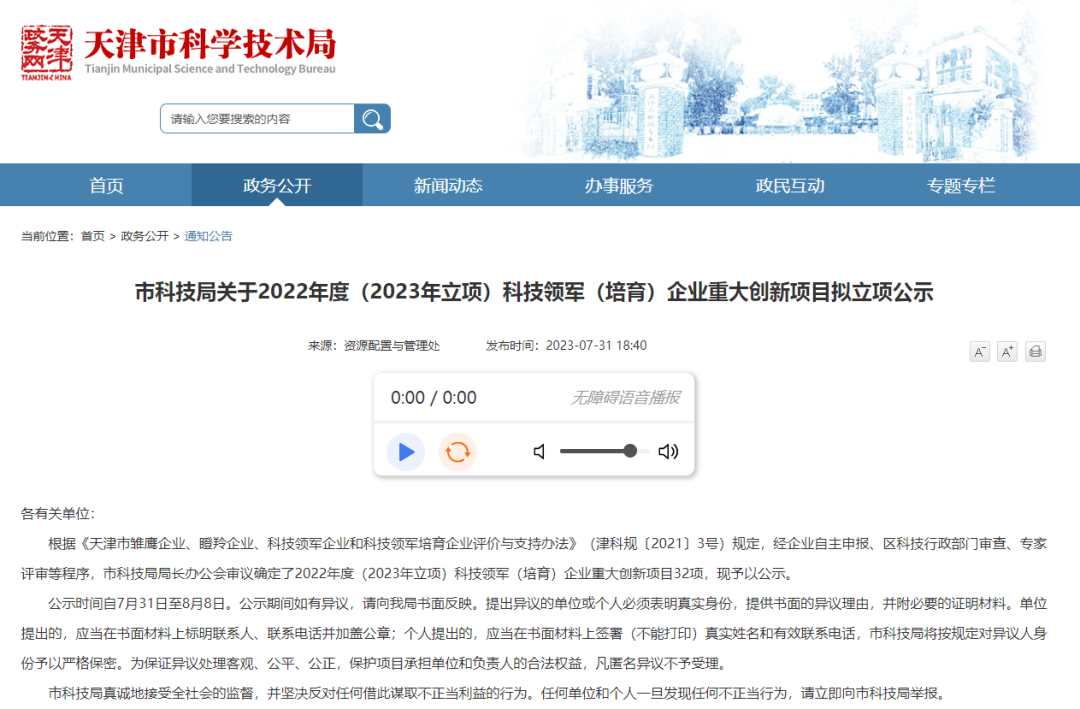The width and height of the screenshot is (1080, 709).
Task: Click the 首页 breadcrumb link
Action: point(93,236)
